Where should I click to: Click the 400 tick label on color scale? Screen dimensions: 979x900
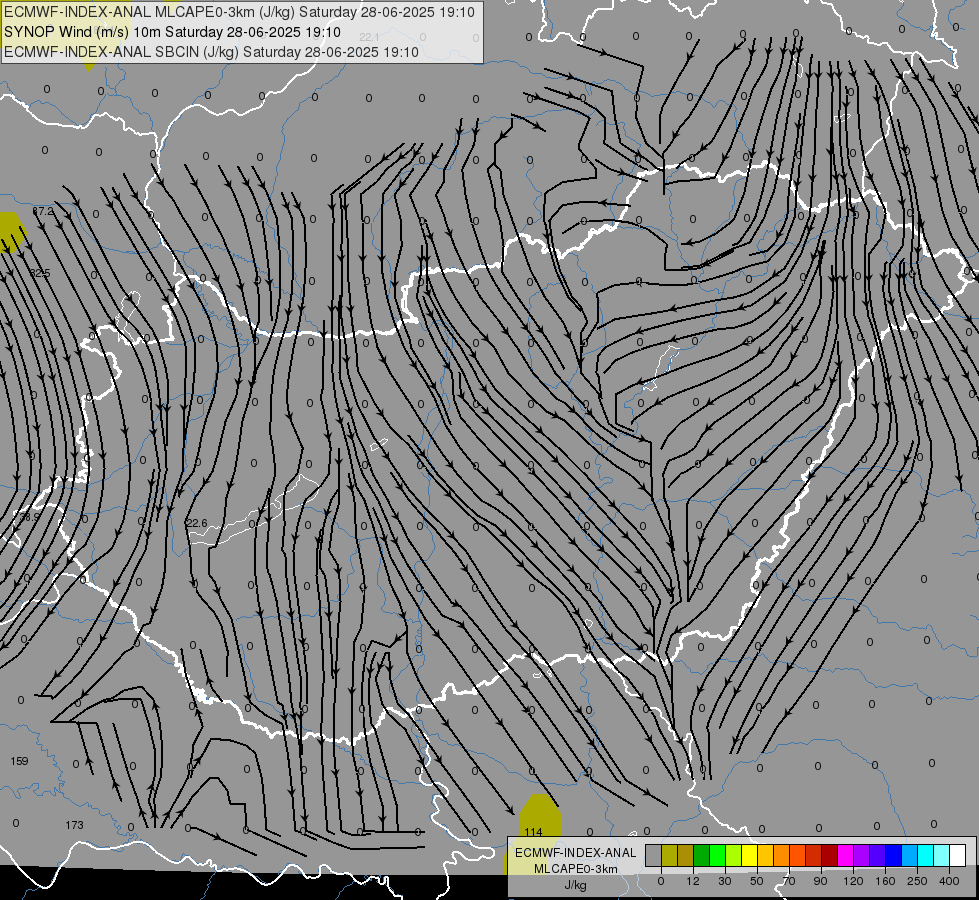coord(949,881)
